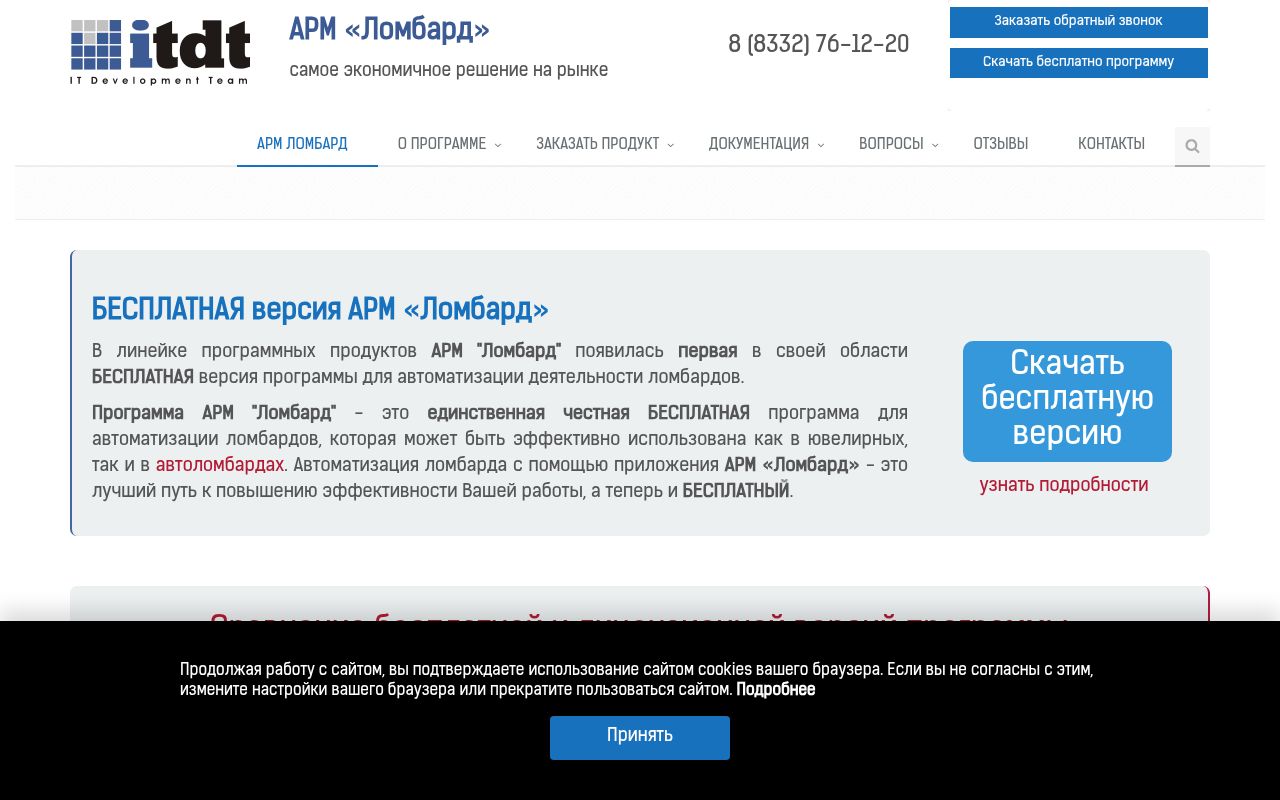
Task: Expand the ВОПРОСЫ dropdown chevron
Action: (x=936, y=146)
